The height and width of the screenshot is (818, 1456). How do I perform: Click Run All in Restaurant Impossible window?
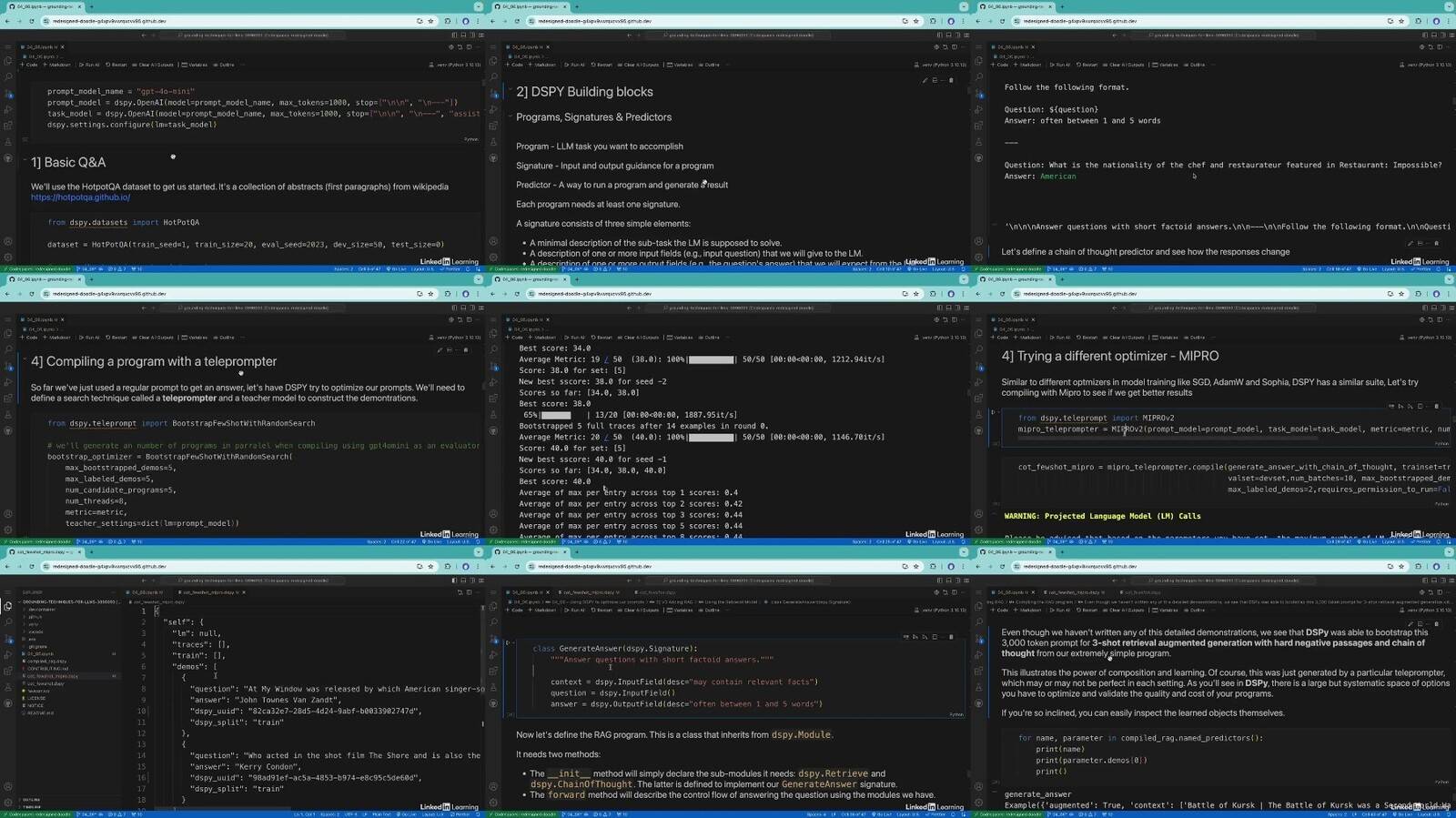[x=1060, y=65]
